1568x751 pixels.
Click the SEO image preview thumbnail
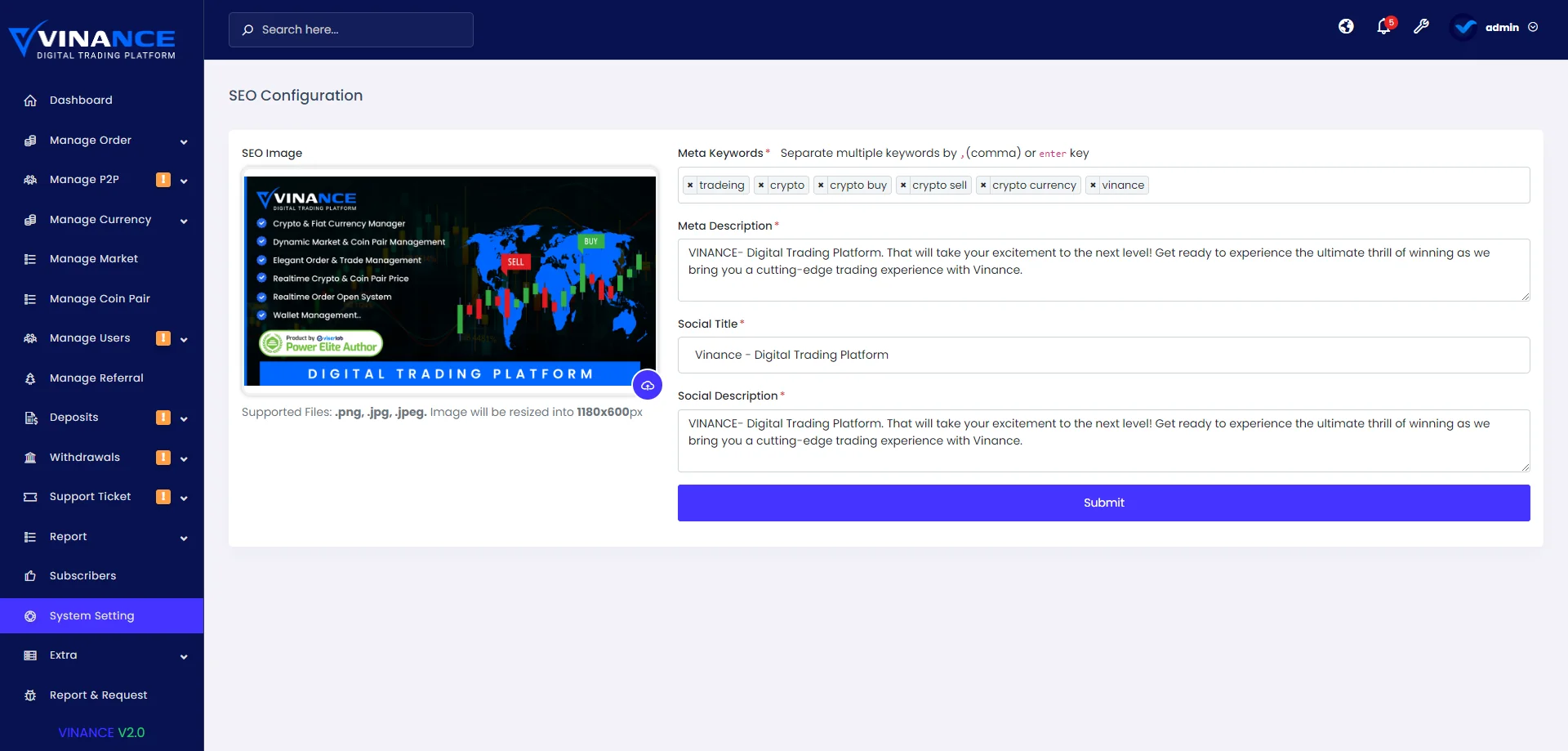450,280
